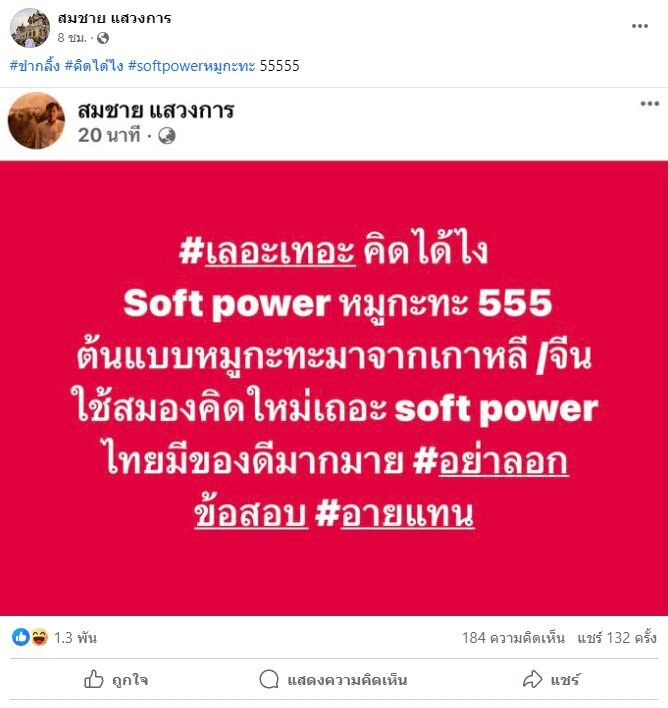Screen dimensions: 668x708
Task: Click the thumbs-up ถูกใจ like icon
Action: [x=93, y=679]
